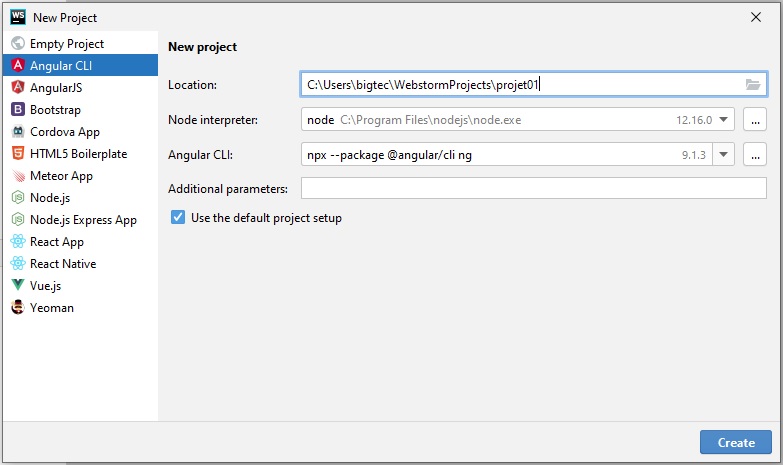Select the React Native project type label
This screenshot has width=783, height=465.
tap(63, 264)
